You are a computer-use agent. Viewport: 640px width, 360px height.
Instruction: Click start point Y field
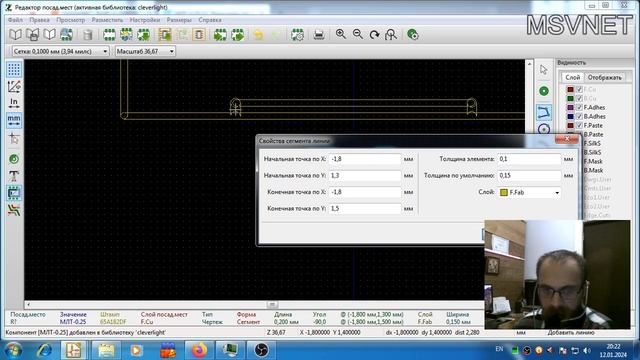click(x=365, y=176)
